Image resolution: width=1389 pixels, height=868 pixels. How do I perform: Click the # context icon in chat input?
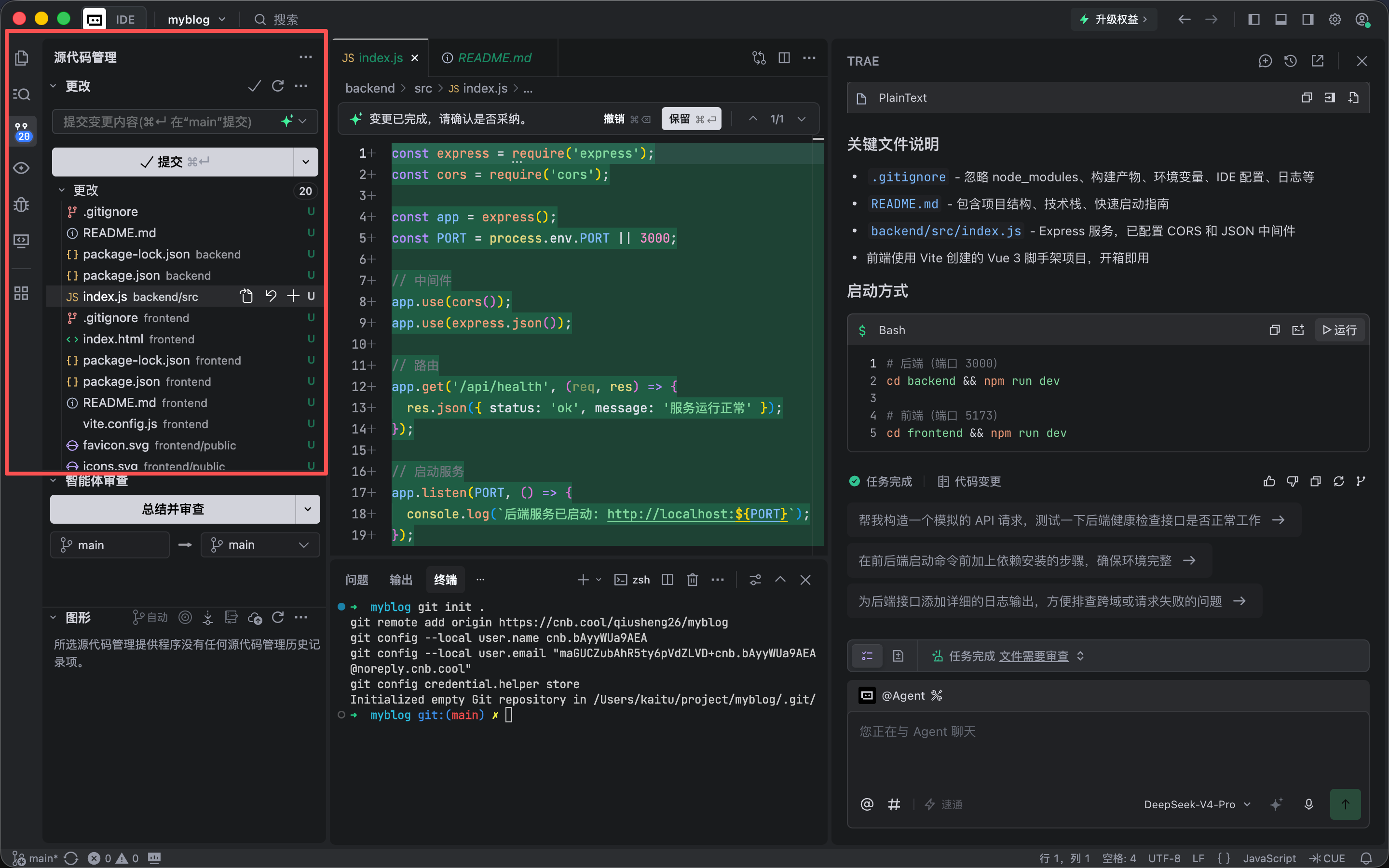click(894, 804)
